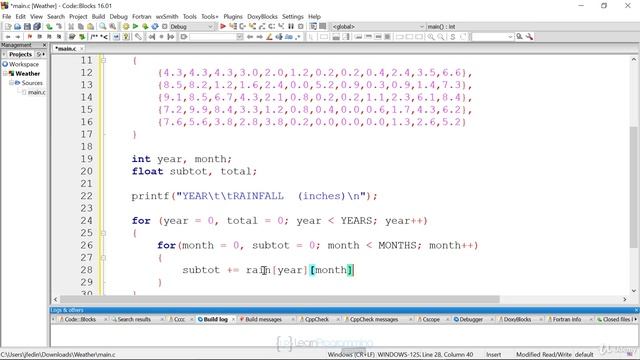
Task: Click the Find magnifier icon
Action: coord(102,27)
